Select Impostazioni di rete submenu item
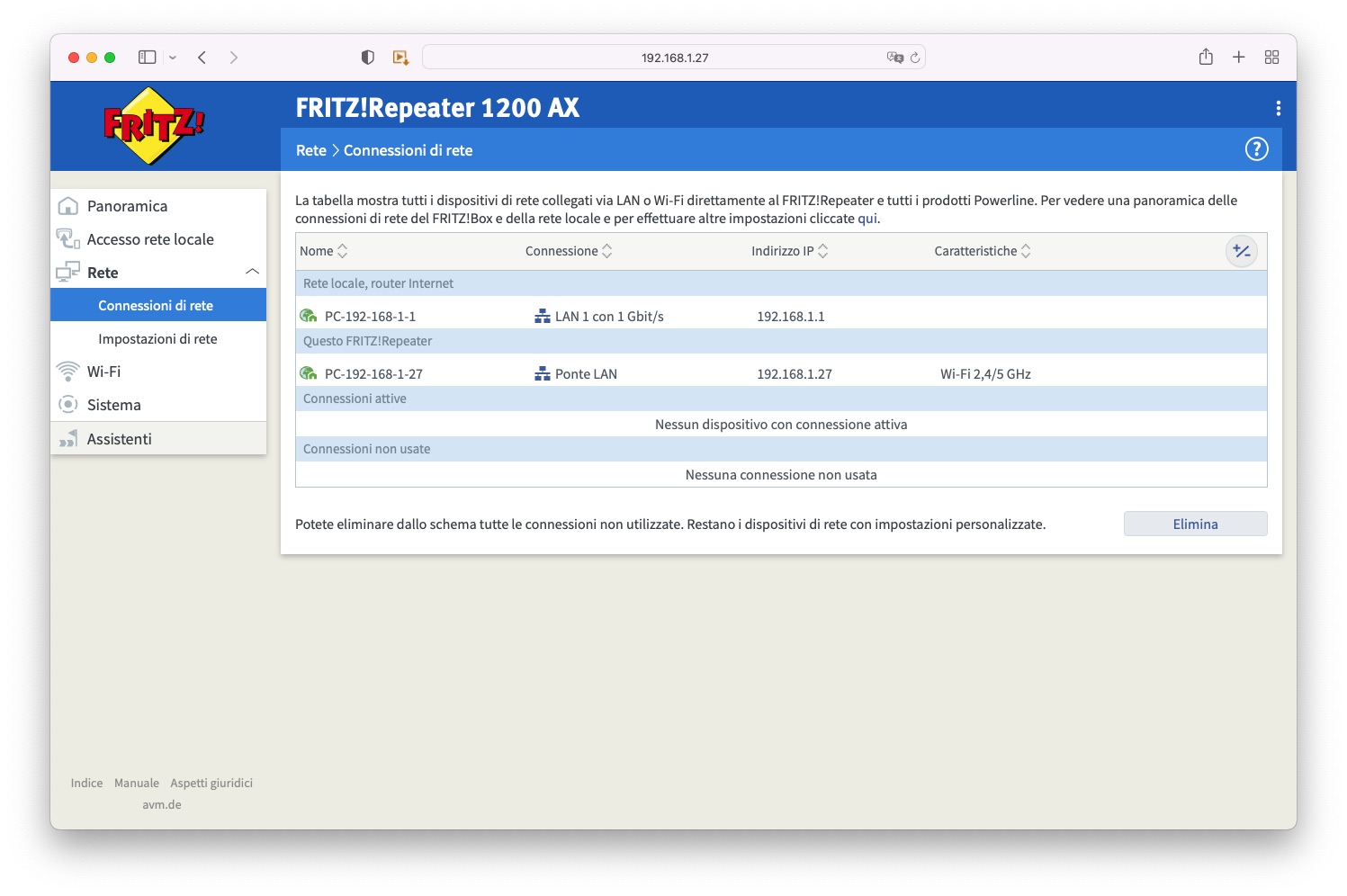The width and height of the screenshot is (1347, 896). coord(158,338)
